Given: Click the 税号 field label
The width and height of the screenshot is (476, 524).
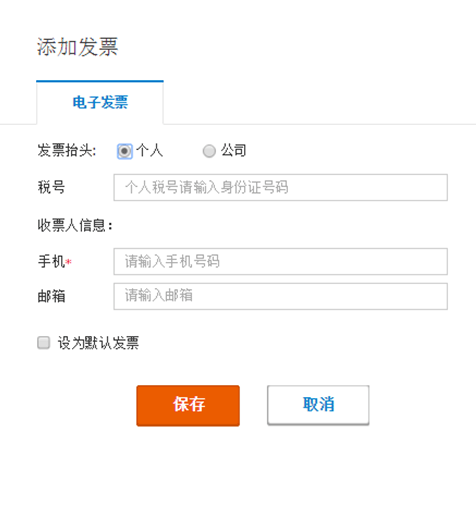Looking at the screenshot, I should pyautogui.click(x=51, y=187).
